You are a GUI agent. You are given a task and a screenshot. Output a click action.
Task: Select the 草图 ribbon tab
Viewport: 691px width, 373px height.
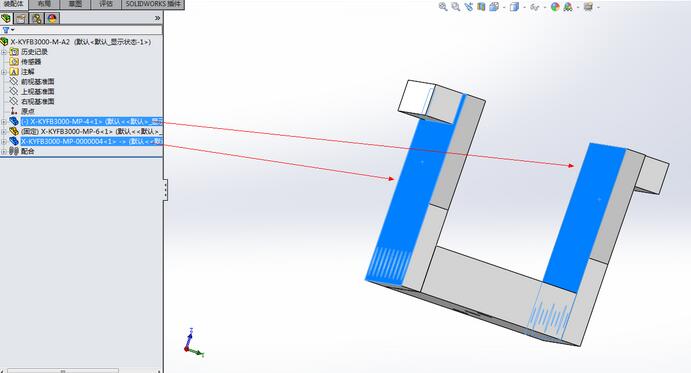coord(75,4)
